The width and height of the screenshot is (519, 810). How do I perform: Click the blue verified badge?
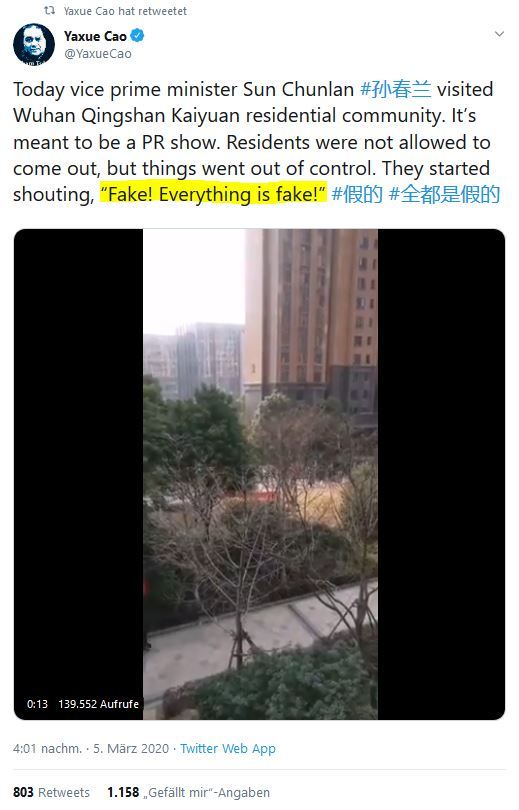(137, 36)
